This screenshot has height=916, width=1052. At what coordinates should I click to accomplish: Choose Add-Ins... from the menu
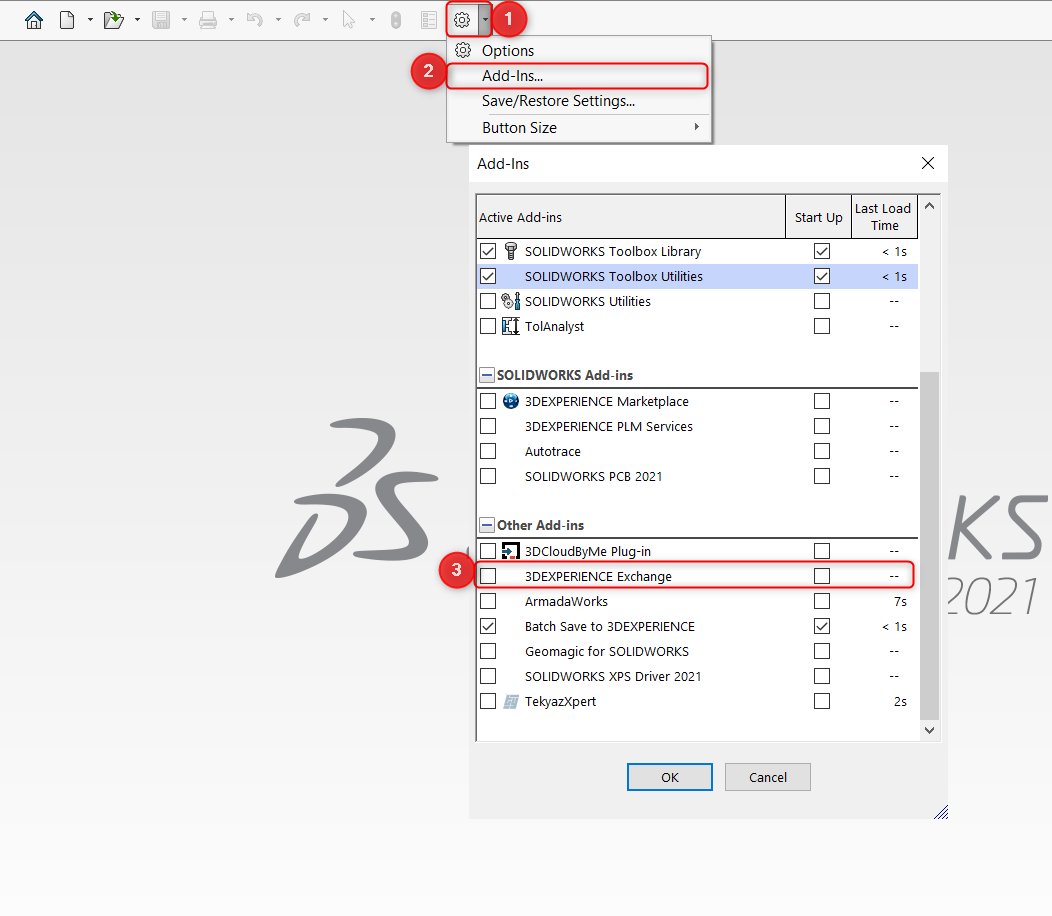[577, 76]
